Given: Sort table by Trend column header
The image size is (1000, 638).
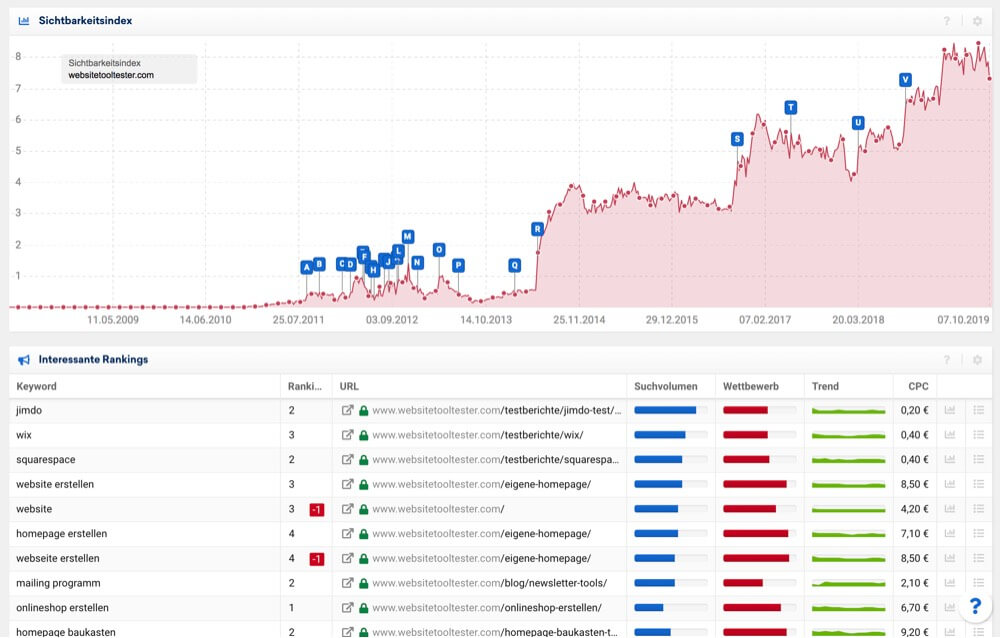Looking at the screenshot, I should [x=825, y=387].
